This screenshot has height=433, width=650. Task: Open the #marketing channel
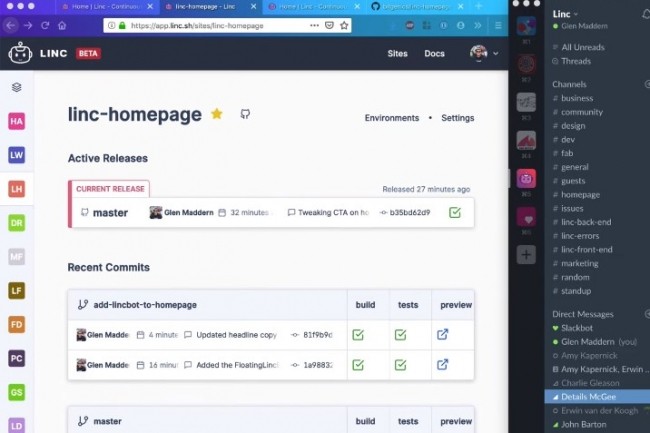pyautogui.click(x=580, y=264)
